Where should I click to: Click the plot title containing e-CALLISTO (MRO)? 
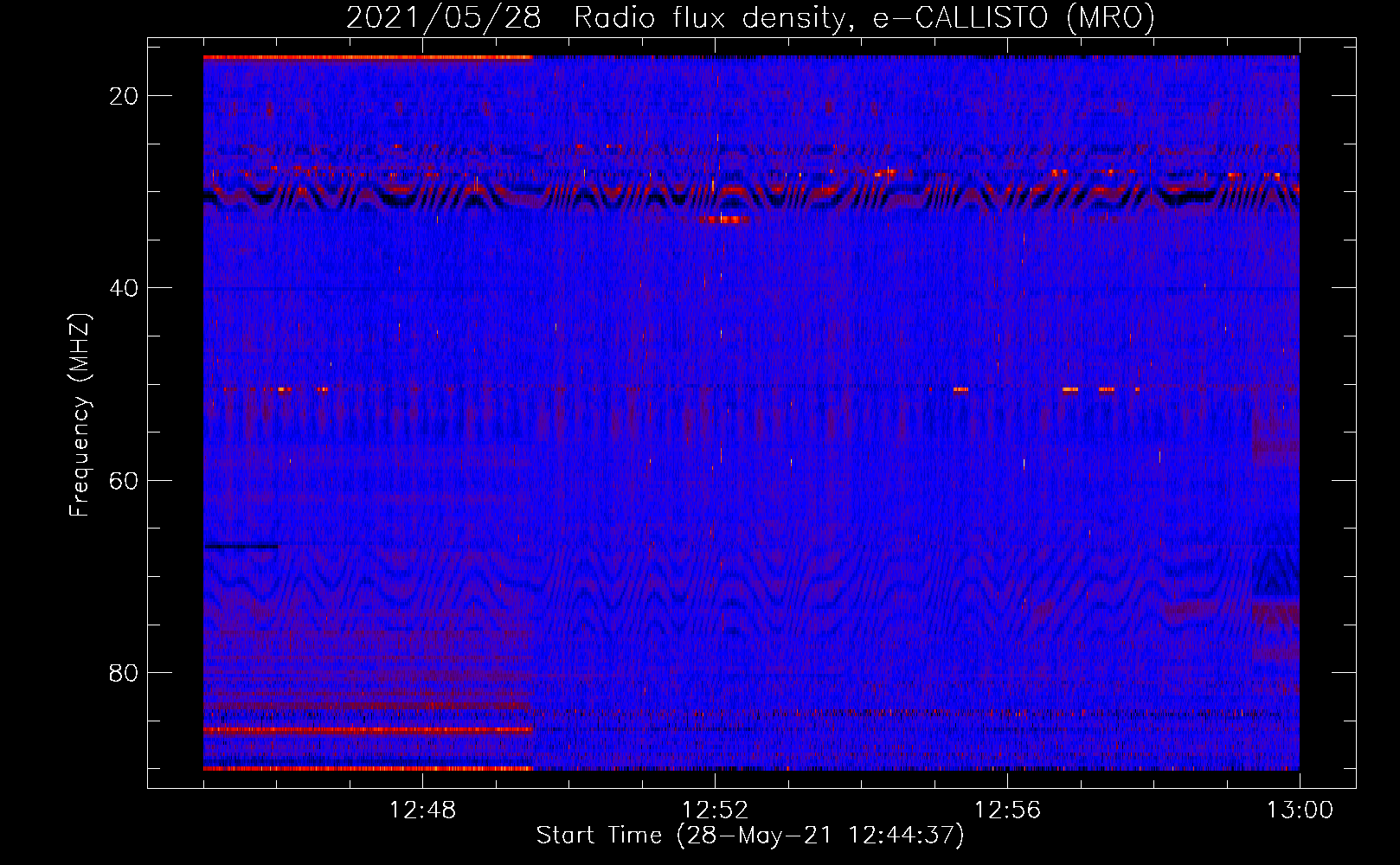[x=750, y=17]
